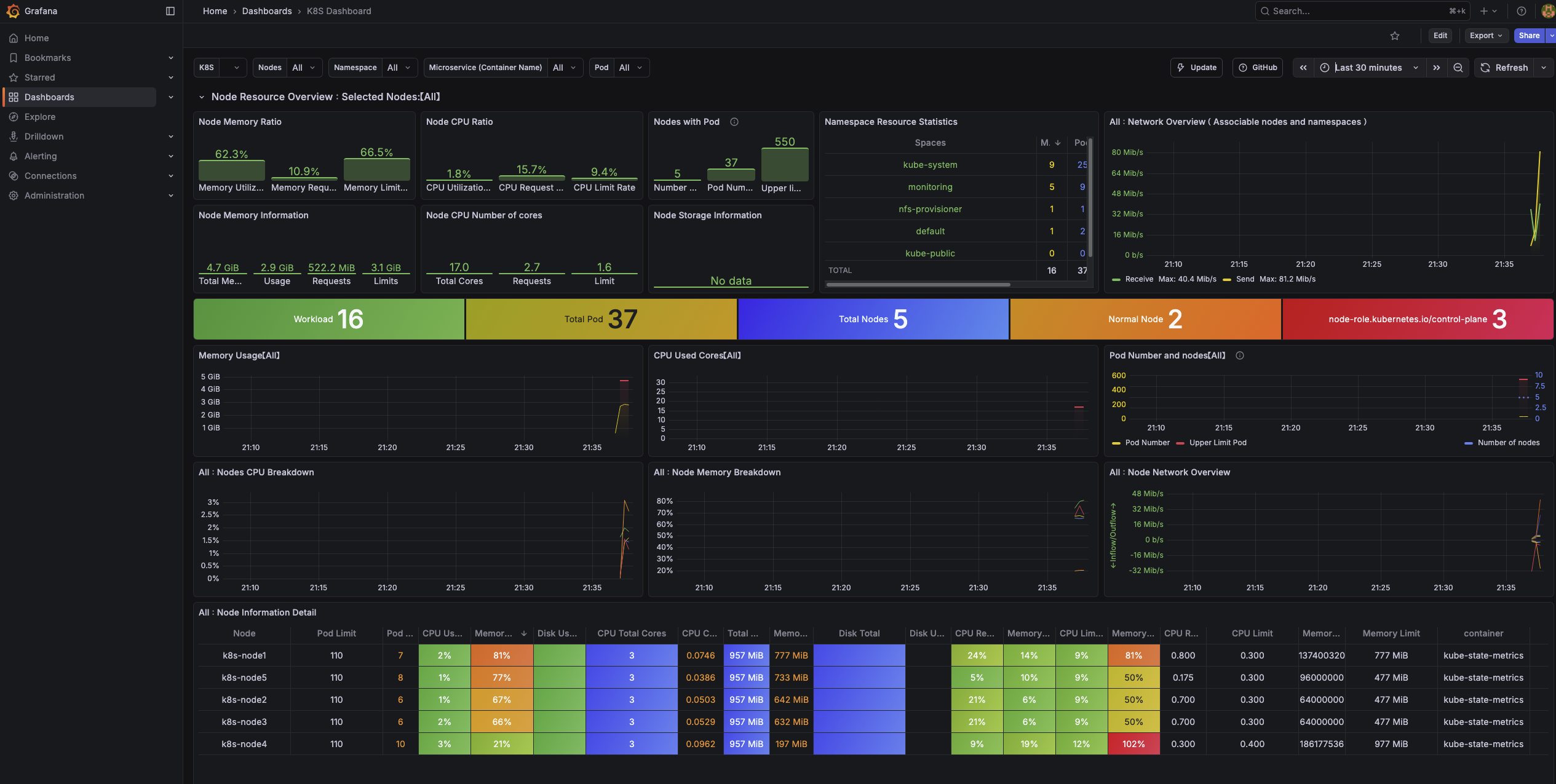This screenshot has width=1556, height=784.
Task: Star this dashboard as favorite
Action: [1395, 36]
